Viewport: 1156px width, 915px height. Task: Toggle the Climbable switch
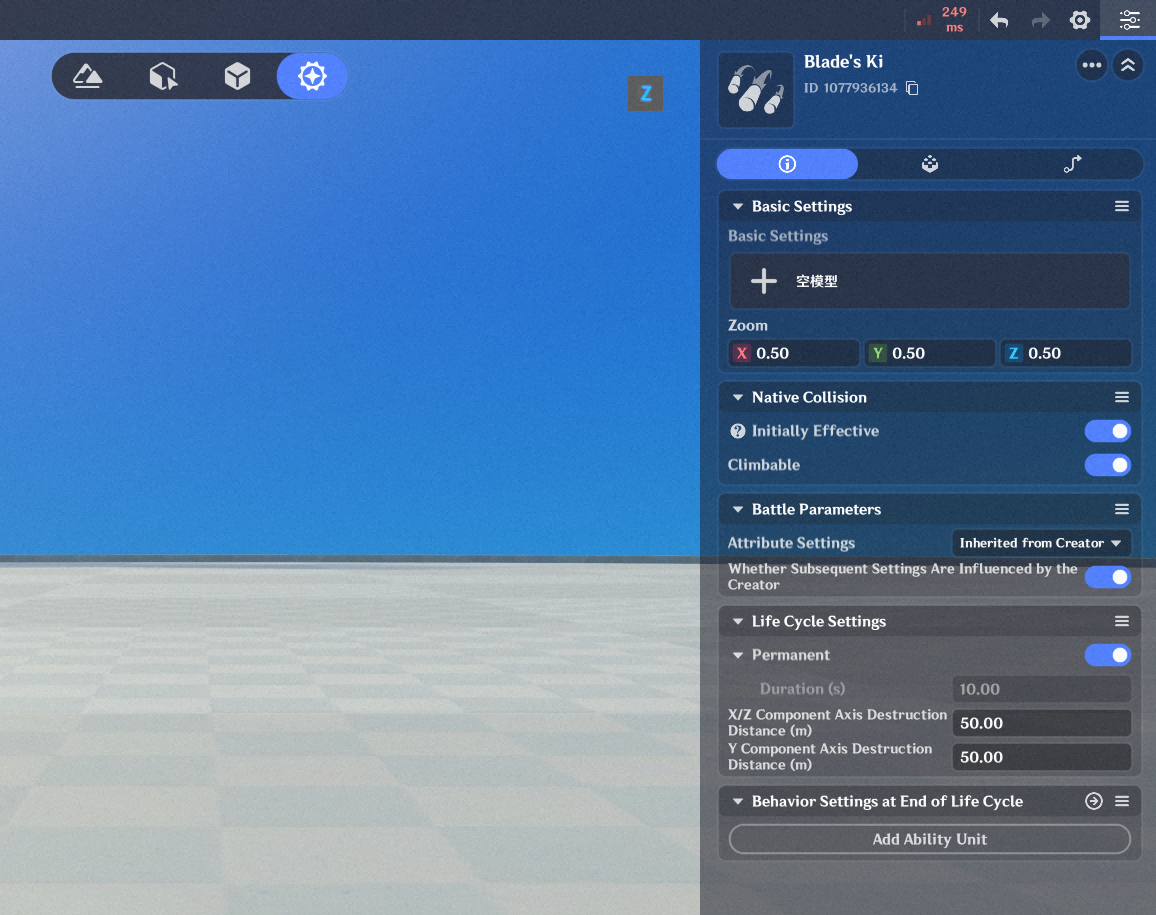(x=1107, y=465)
